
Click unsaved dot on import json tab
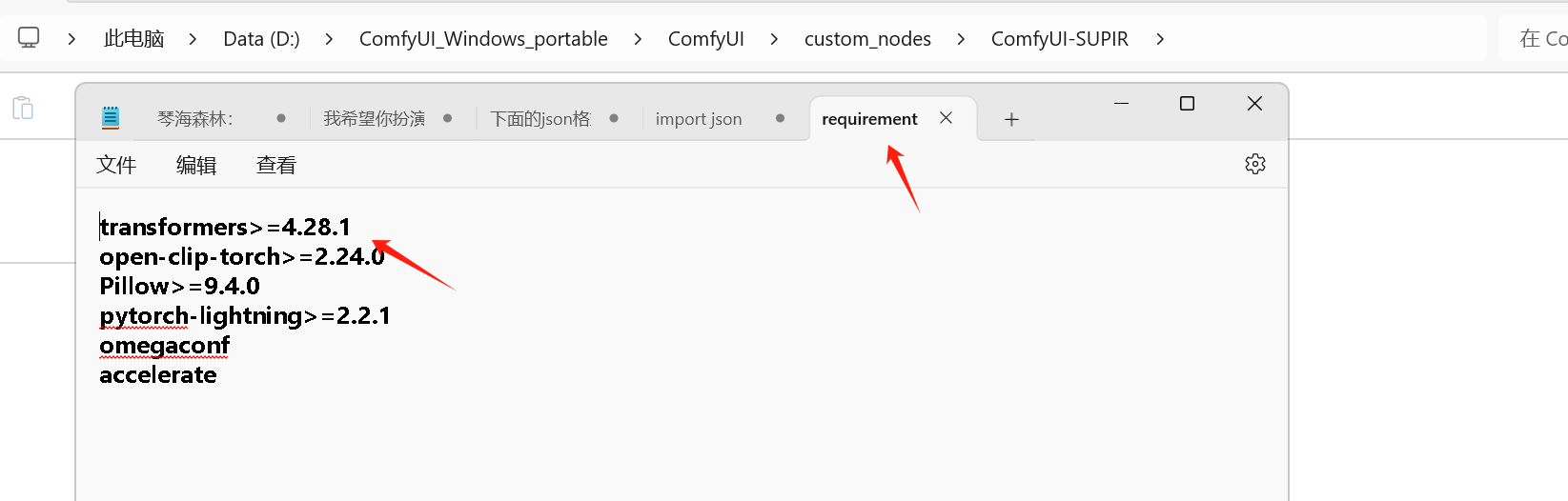coord(780,118)
